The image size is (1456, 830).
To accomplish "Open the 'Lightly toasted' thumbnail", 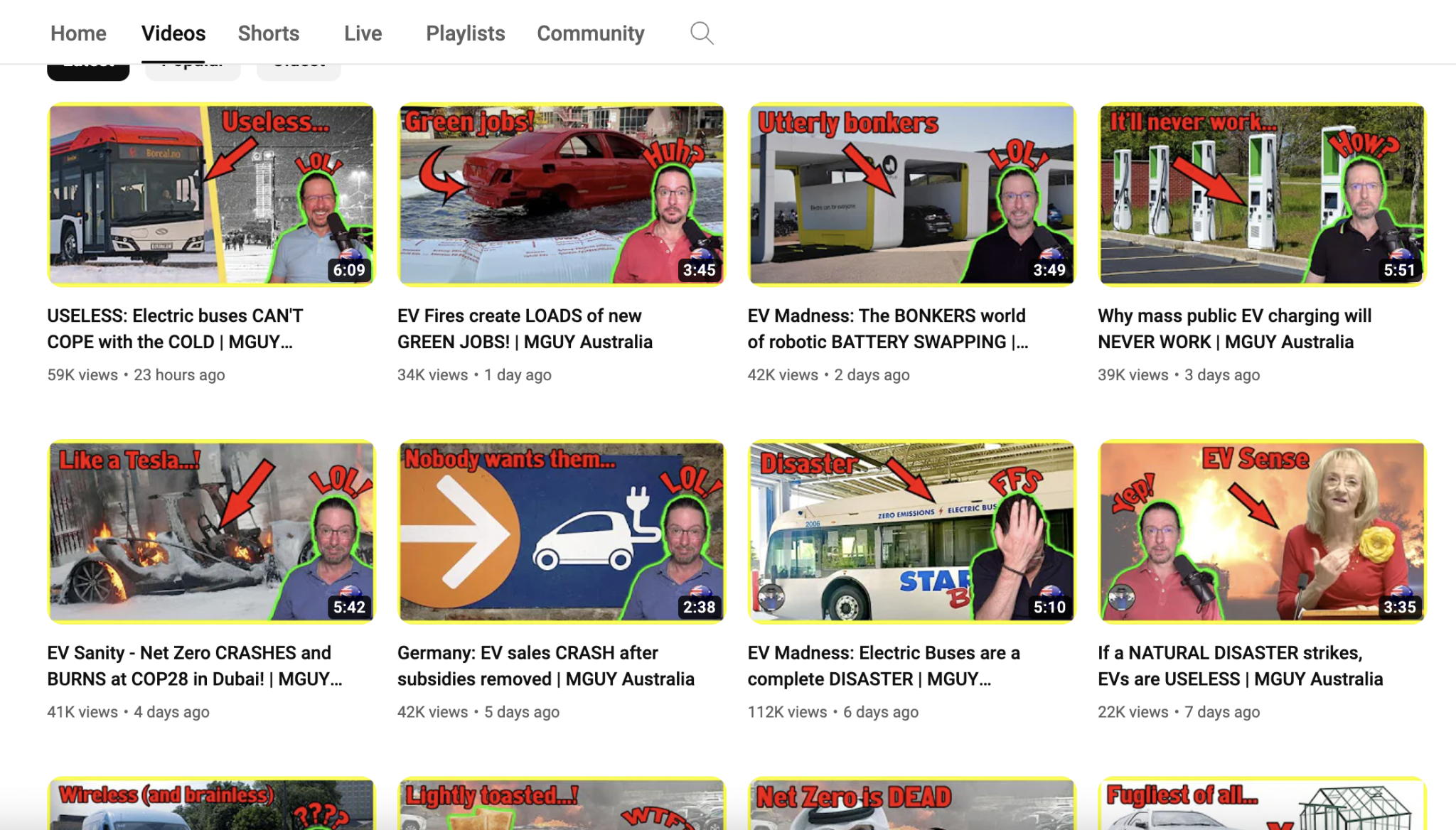I will point(561,804).
